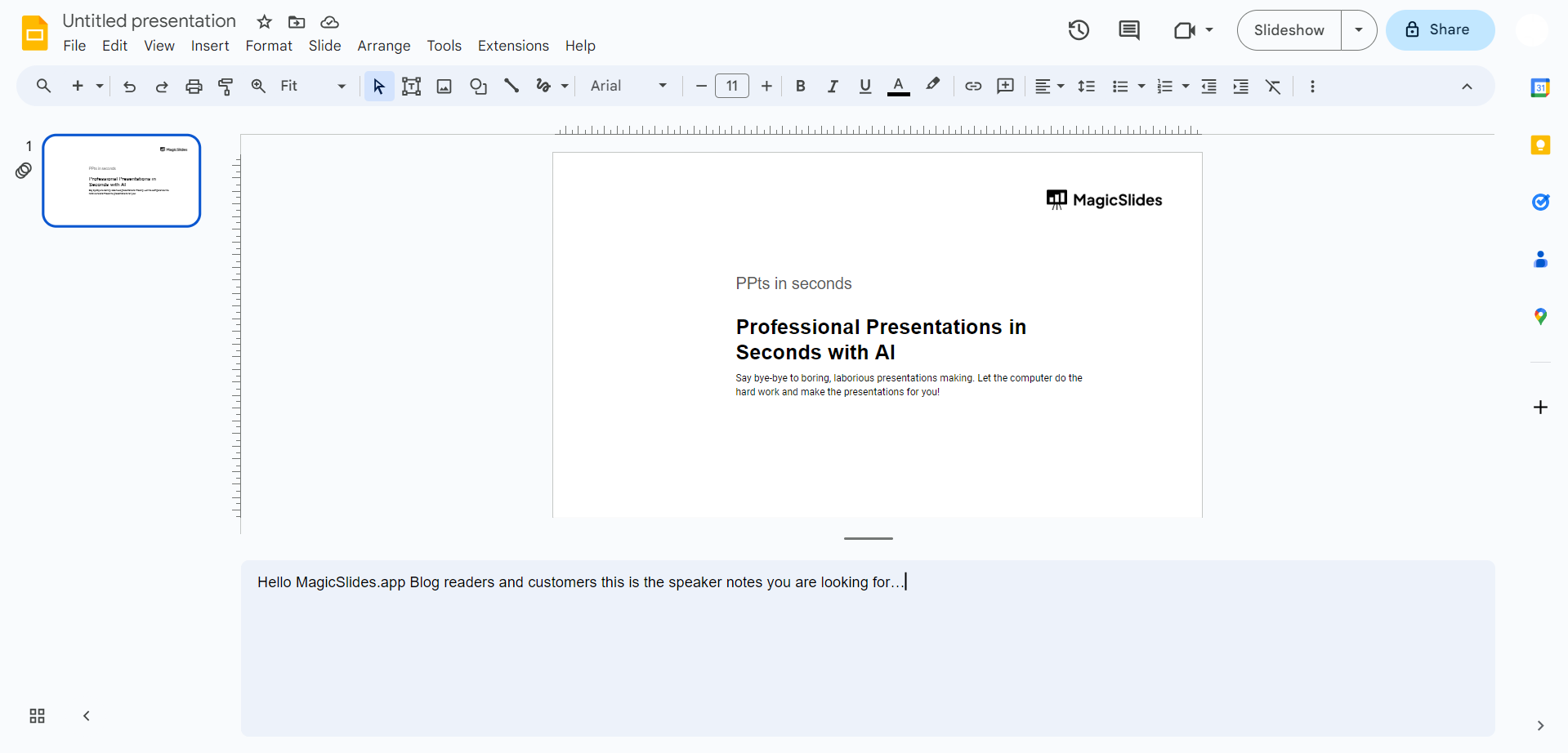This screenshot has width=1568, height=753.
Task: Undo the last action
Action: click(129, 86)
